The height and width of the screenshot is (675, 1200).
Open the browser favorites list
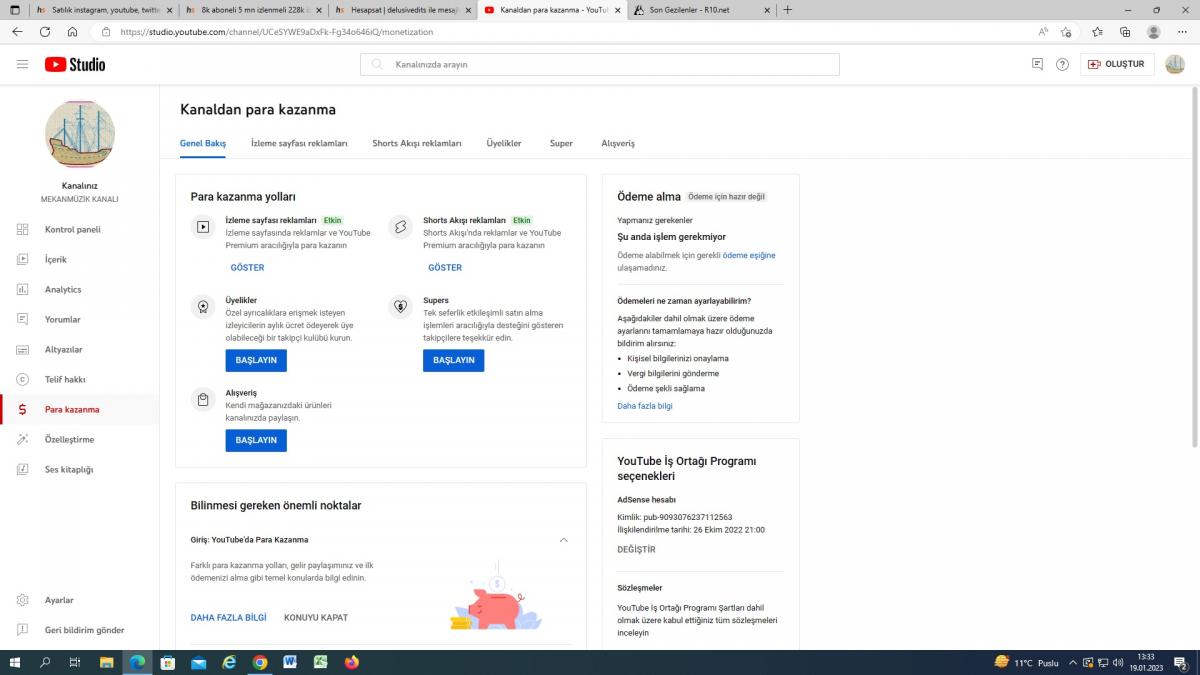point(1098,32)
